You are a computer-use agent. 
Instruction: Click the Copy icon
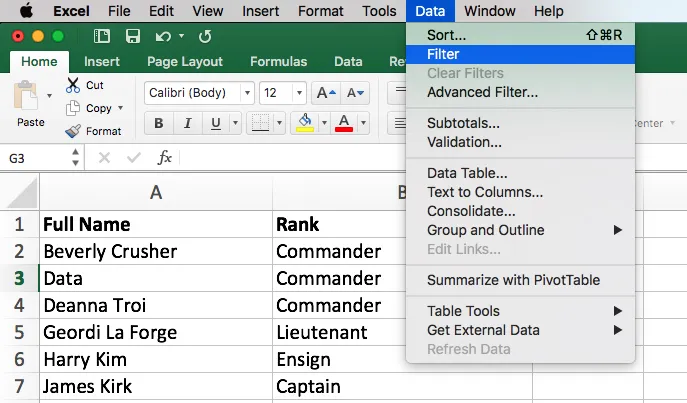click(73, 108)
